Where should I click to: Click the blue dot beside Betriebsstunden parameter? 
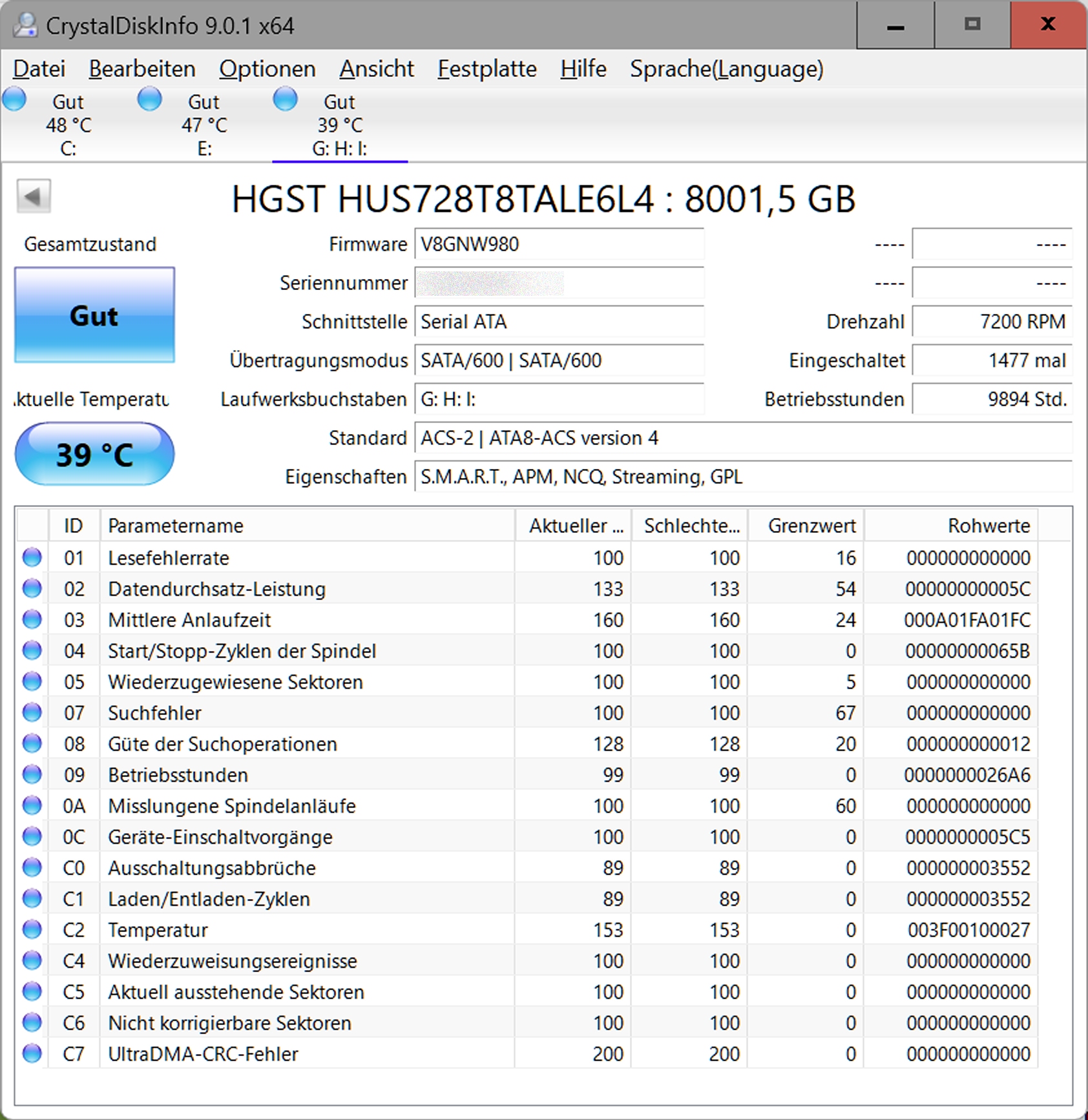click(x=31, y=774)
